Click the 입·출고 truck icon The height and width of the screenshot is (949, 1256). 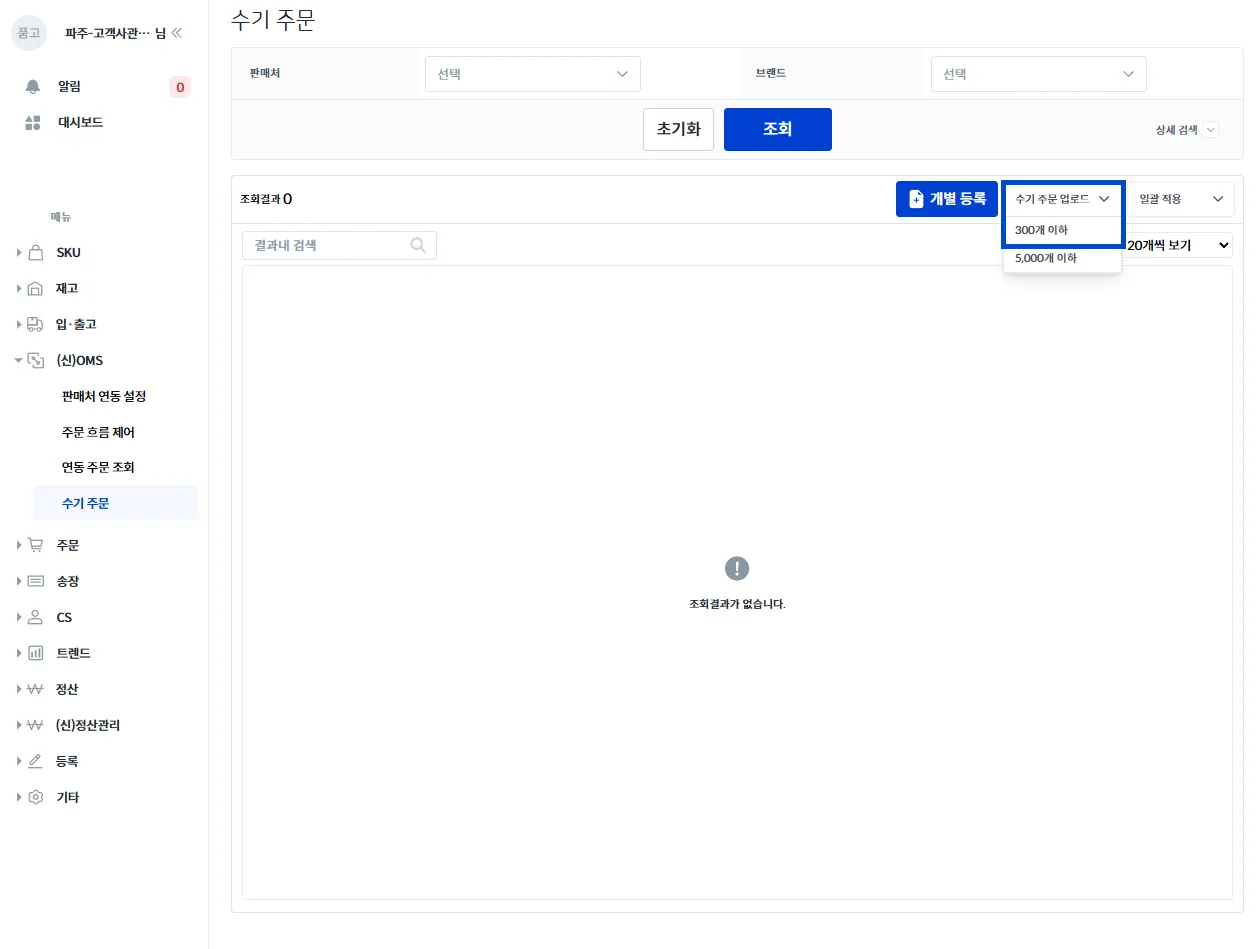(x=35, y=324)
